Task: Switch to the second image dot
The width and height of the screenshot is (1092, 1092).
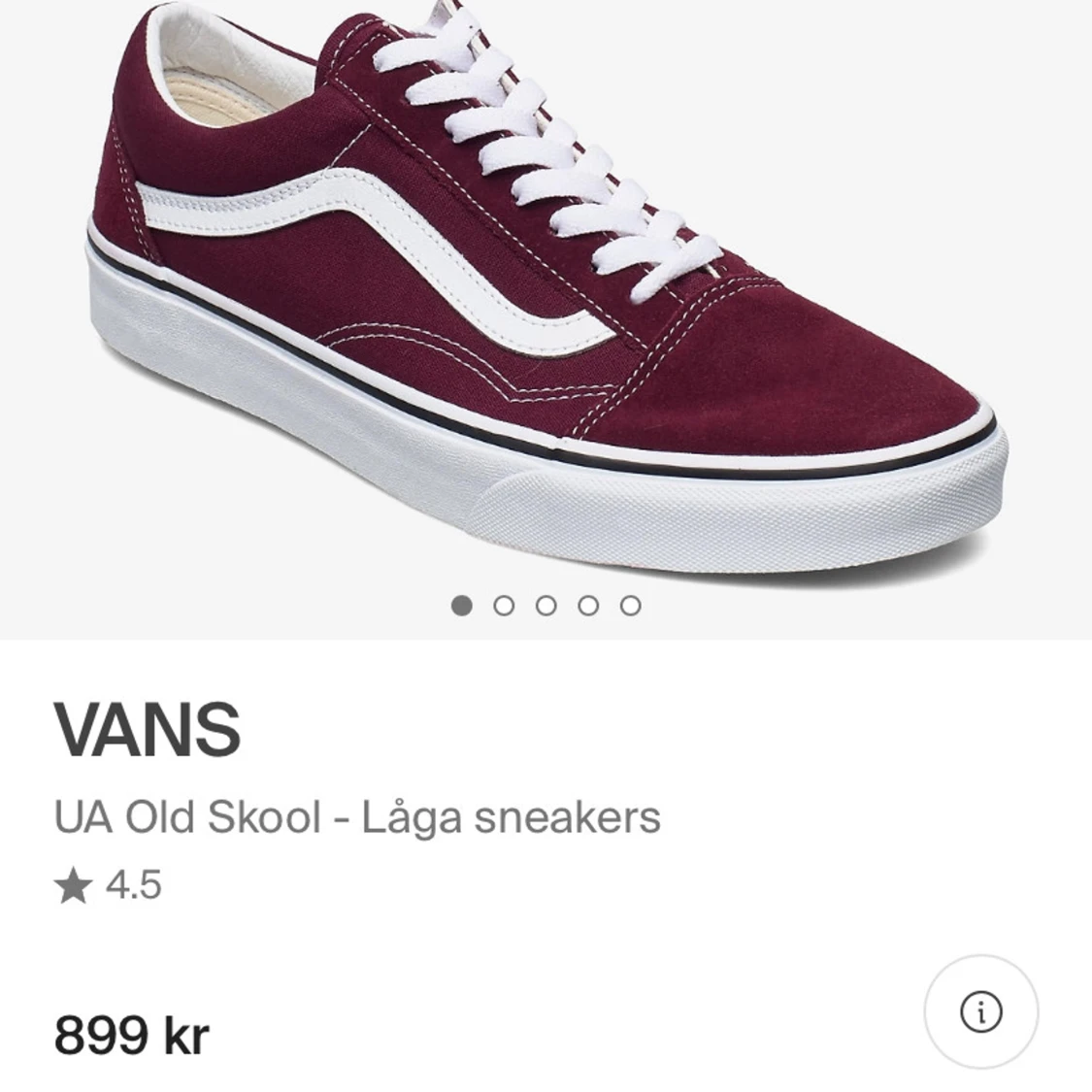Action: tap(504, 606)
